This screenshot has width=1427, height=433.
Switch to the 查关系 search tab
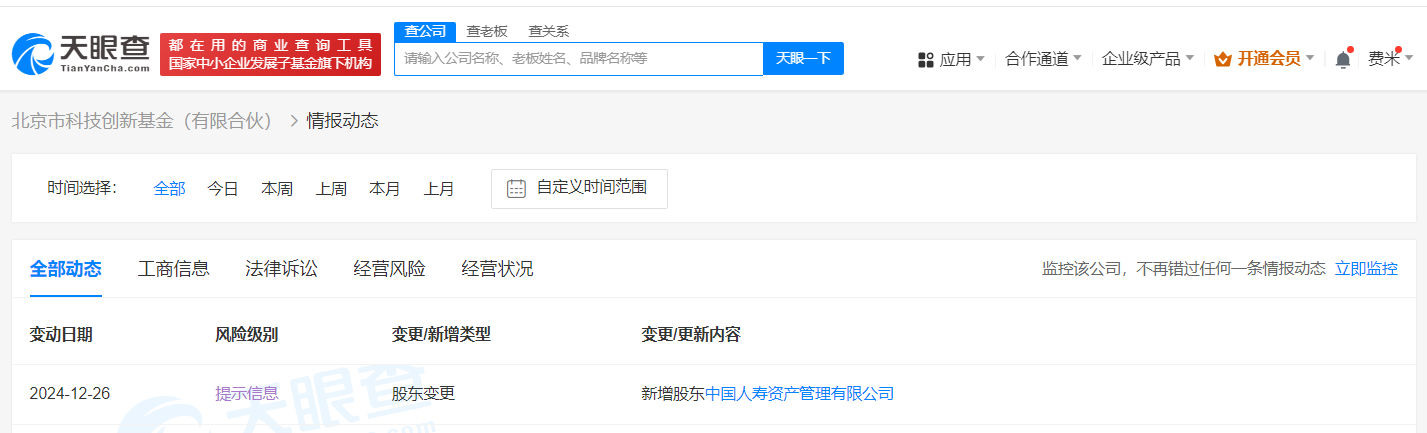[548, 31]
